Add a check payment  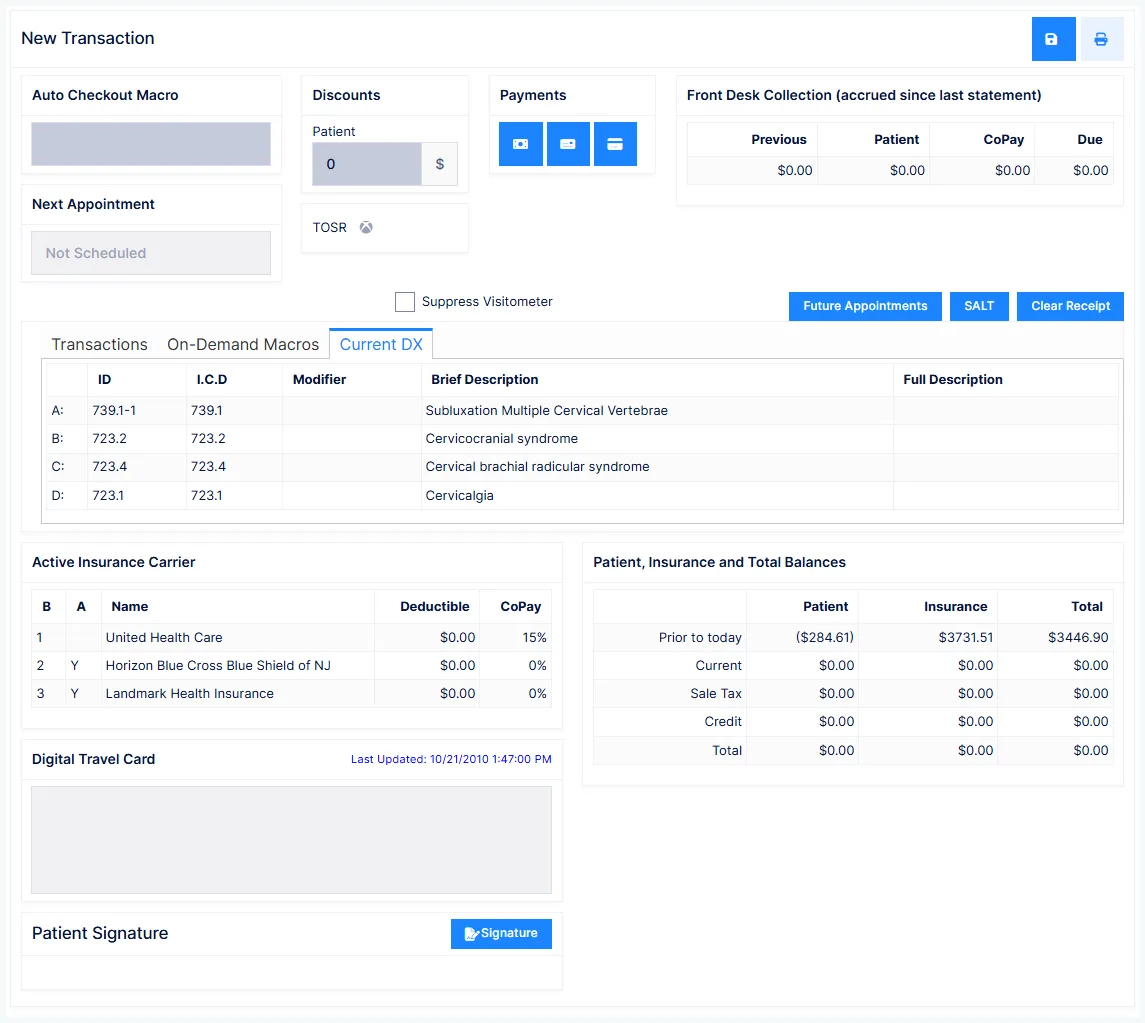568,144
